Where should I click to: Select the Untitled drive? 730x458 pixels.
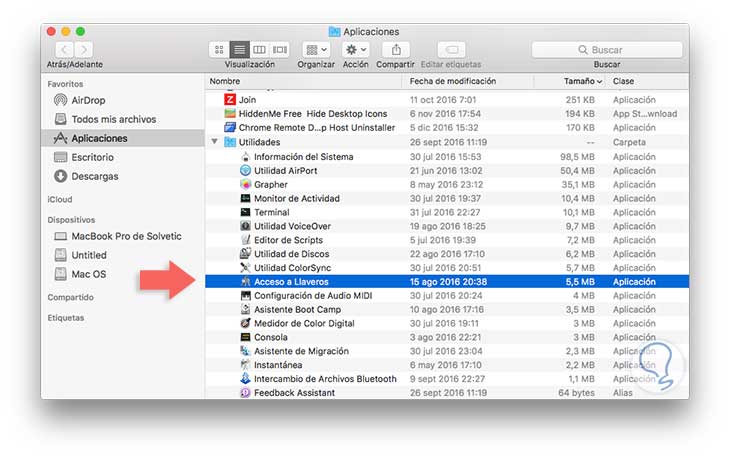coord(89,255)
